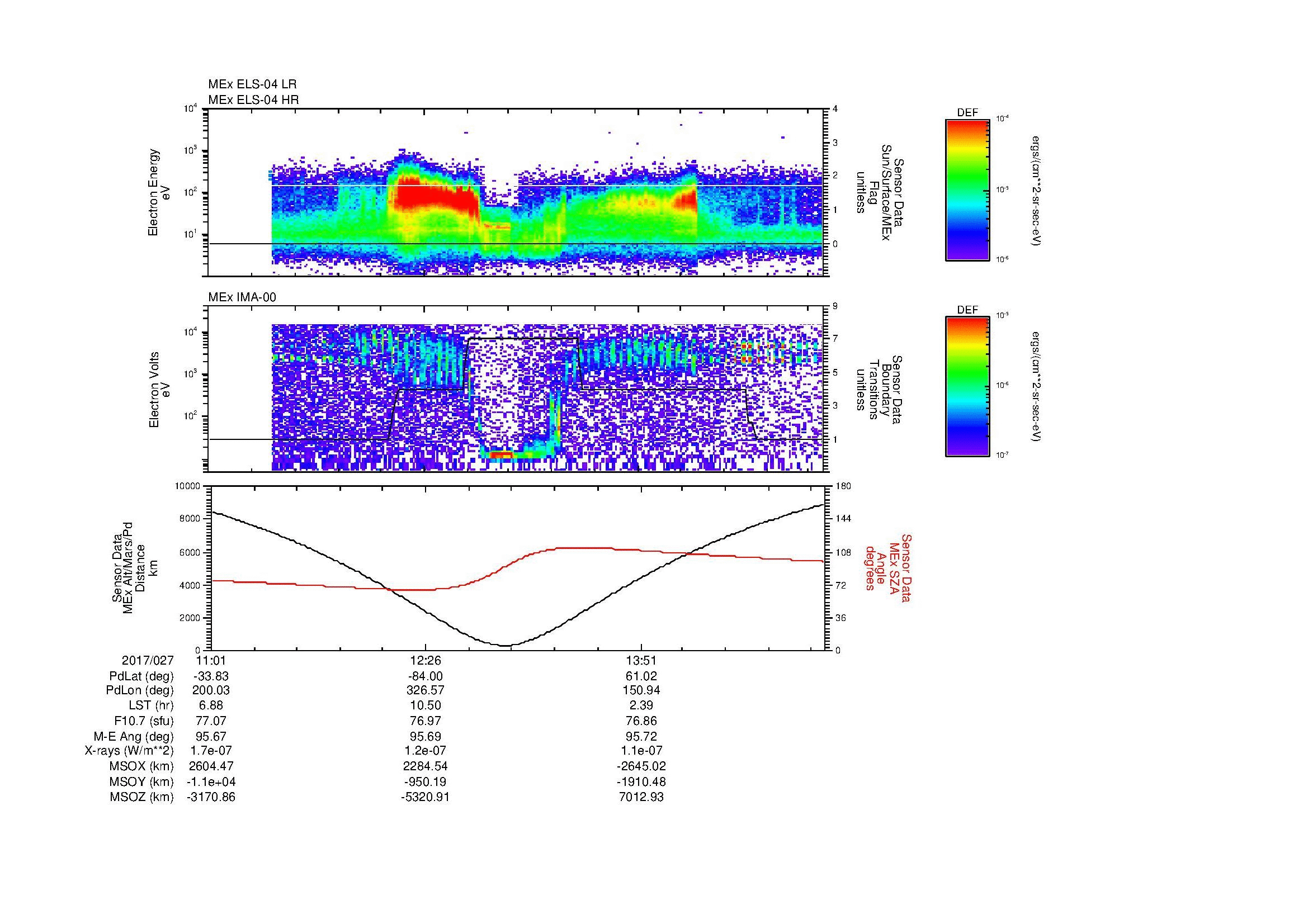Click the lower DEF color bar
The width and height of the screenshot is (1308, 924).
(x=967, y=387)
